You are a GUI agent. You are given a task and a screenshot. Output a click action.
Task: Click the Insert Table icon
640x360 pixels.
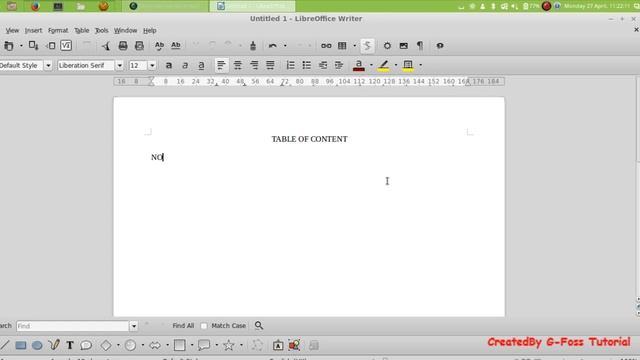click(342, 46)
